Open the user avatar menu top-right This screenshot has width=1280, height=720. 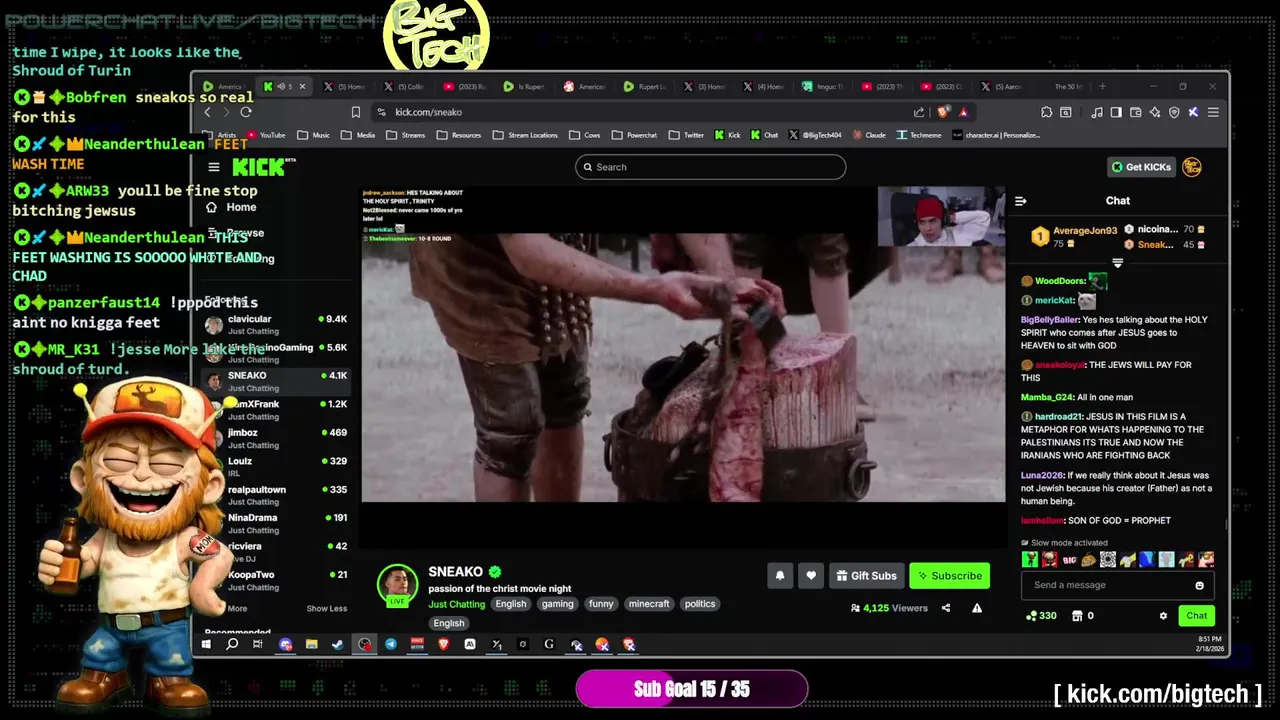point(1192,167)
